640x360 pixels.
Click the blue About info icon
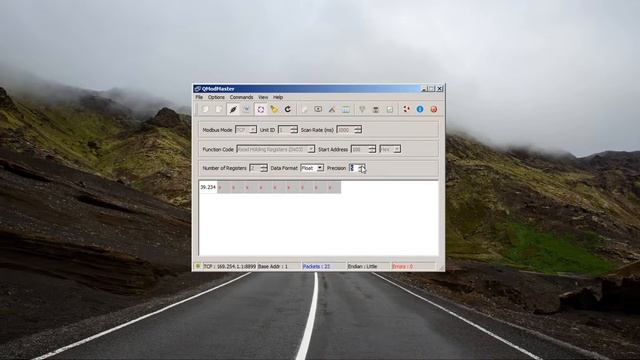pos(420,109)
